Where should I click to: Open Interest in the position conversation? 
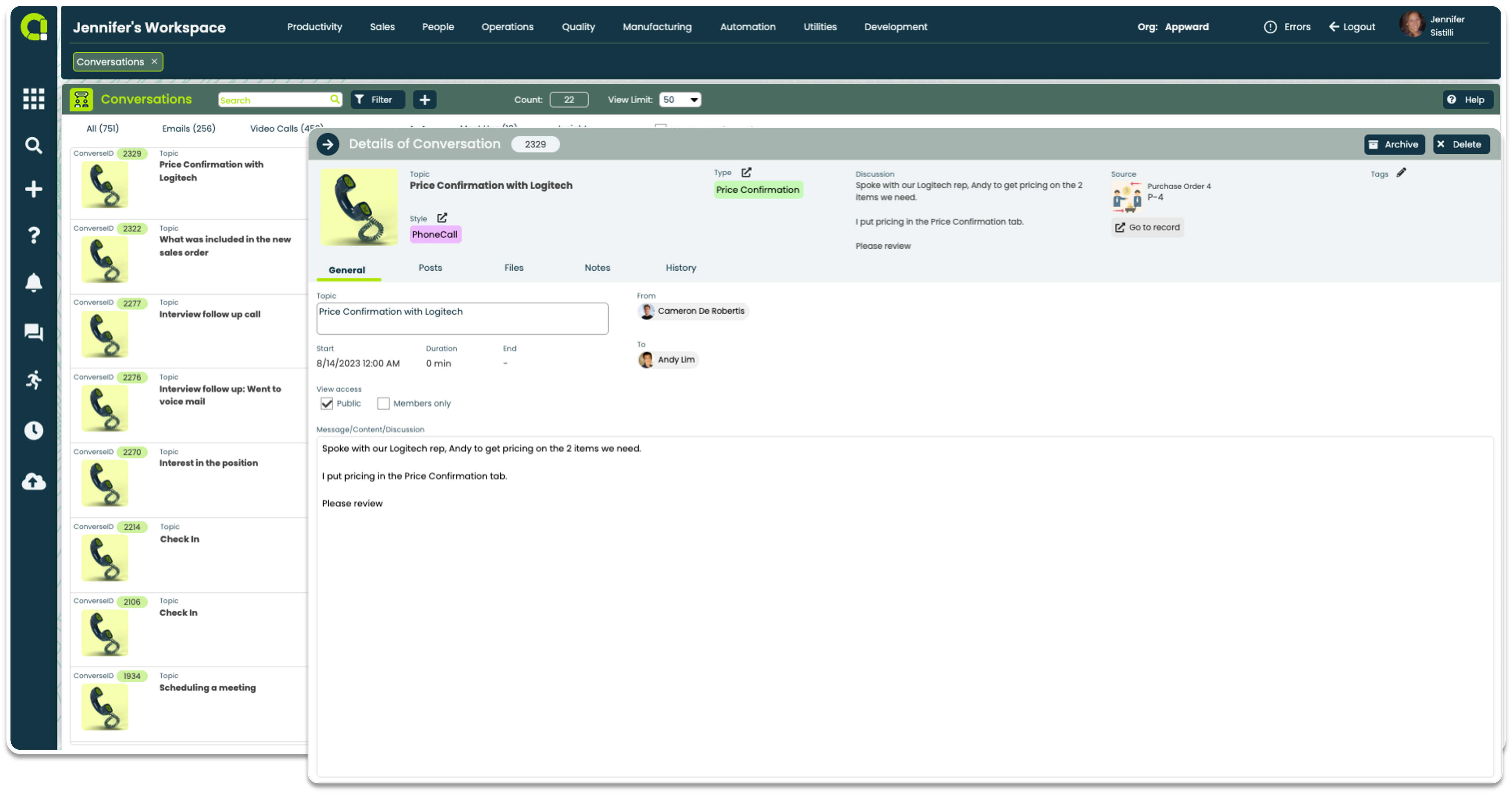[188, 480]
